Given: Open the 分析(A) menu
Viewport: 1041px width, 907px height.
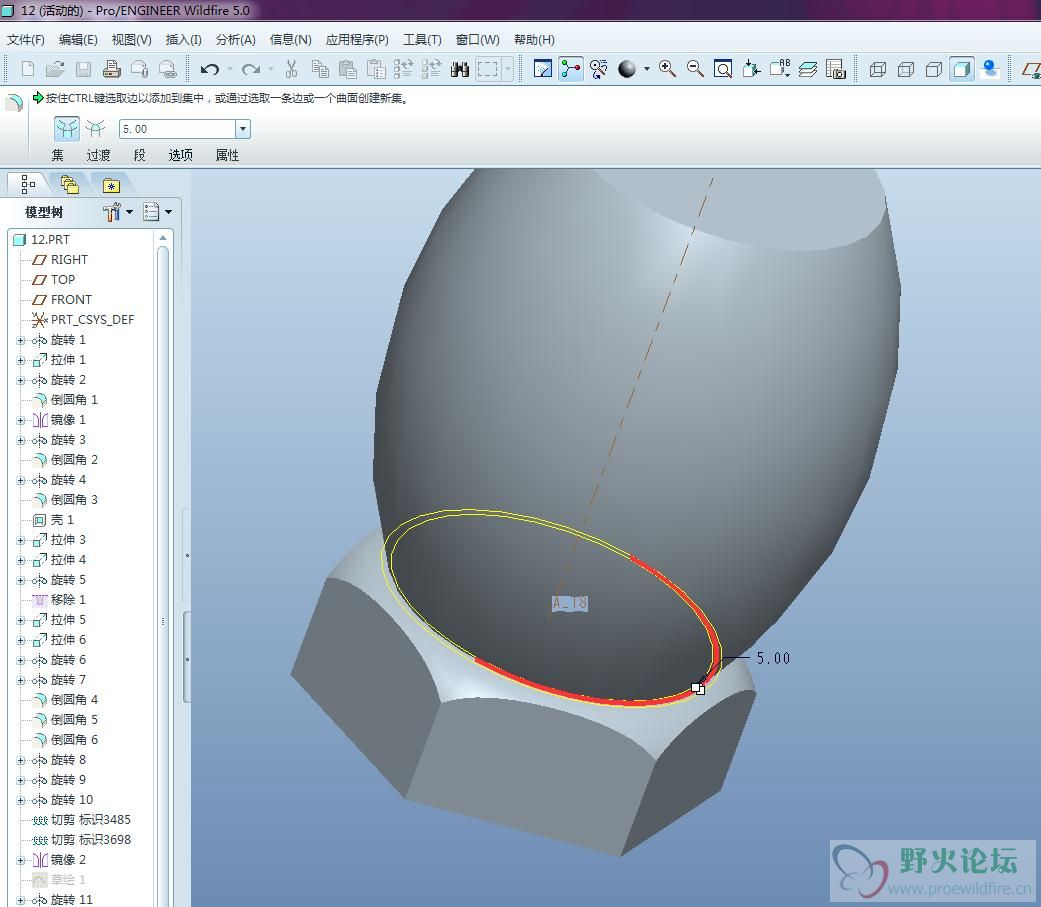Looking at the screenshot, I should (x=236, y=40).
